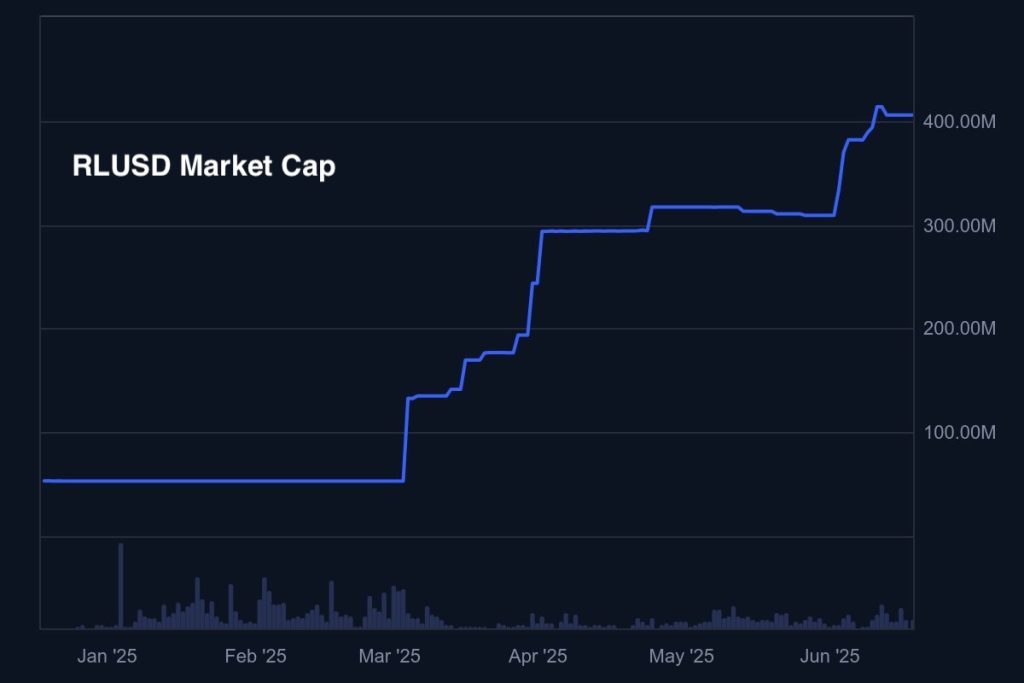Click the line's vertical jump in early March
Image resolution: width=1024 pixels, height=683 pixels.
[405, 440]
